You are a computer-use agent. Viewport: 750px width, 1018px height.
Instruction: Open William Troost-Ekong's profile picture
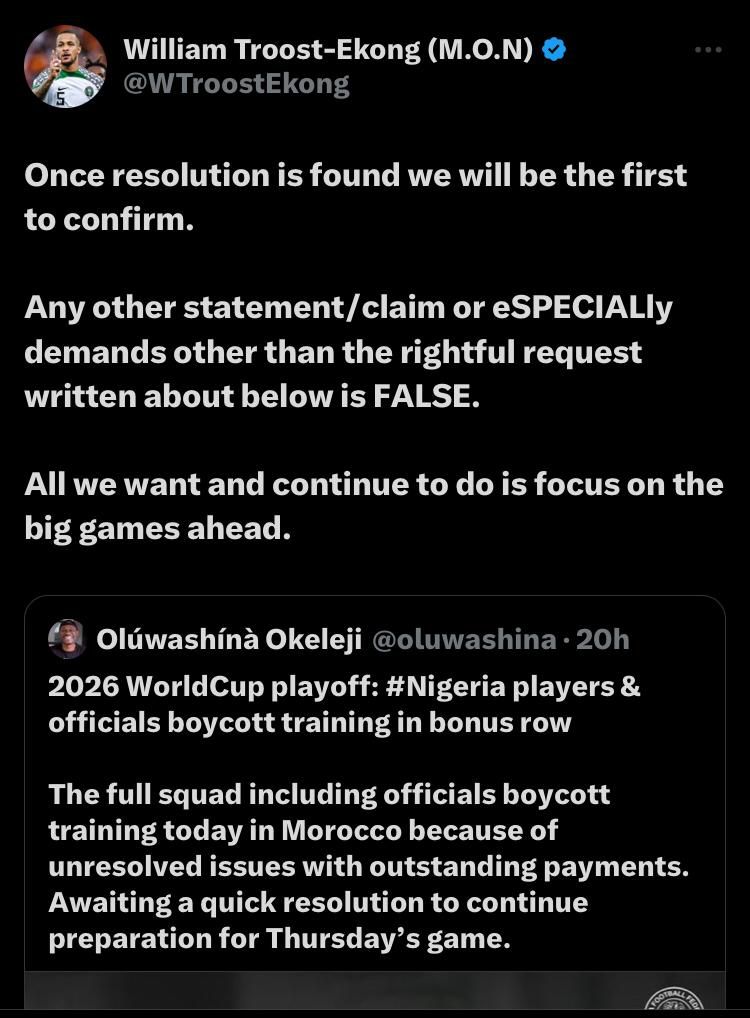[x=65, y=66]
